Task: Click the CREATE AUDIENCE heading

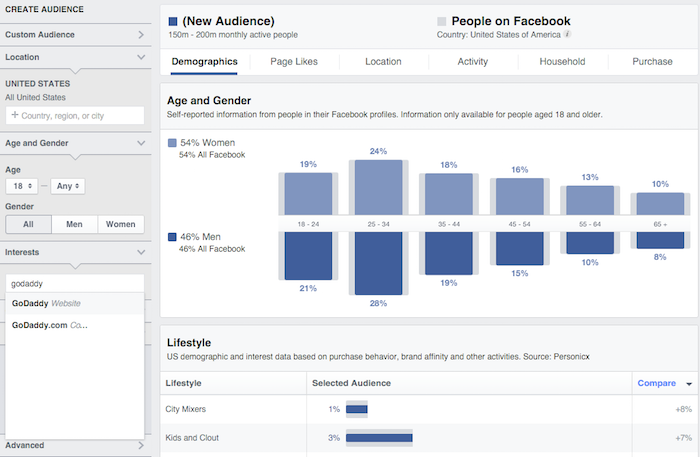Action: tap(44, 9)
